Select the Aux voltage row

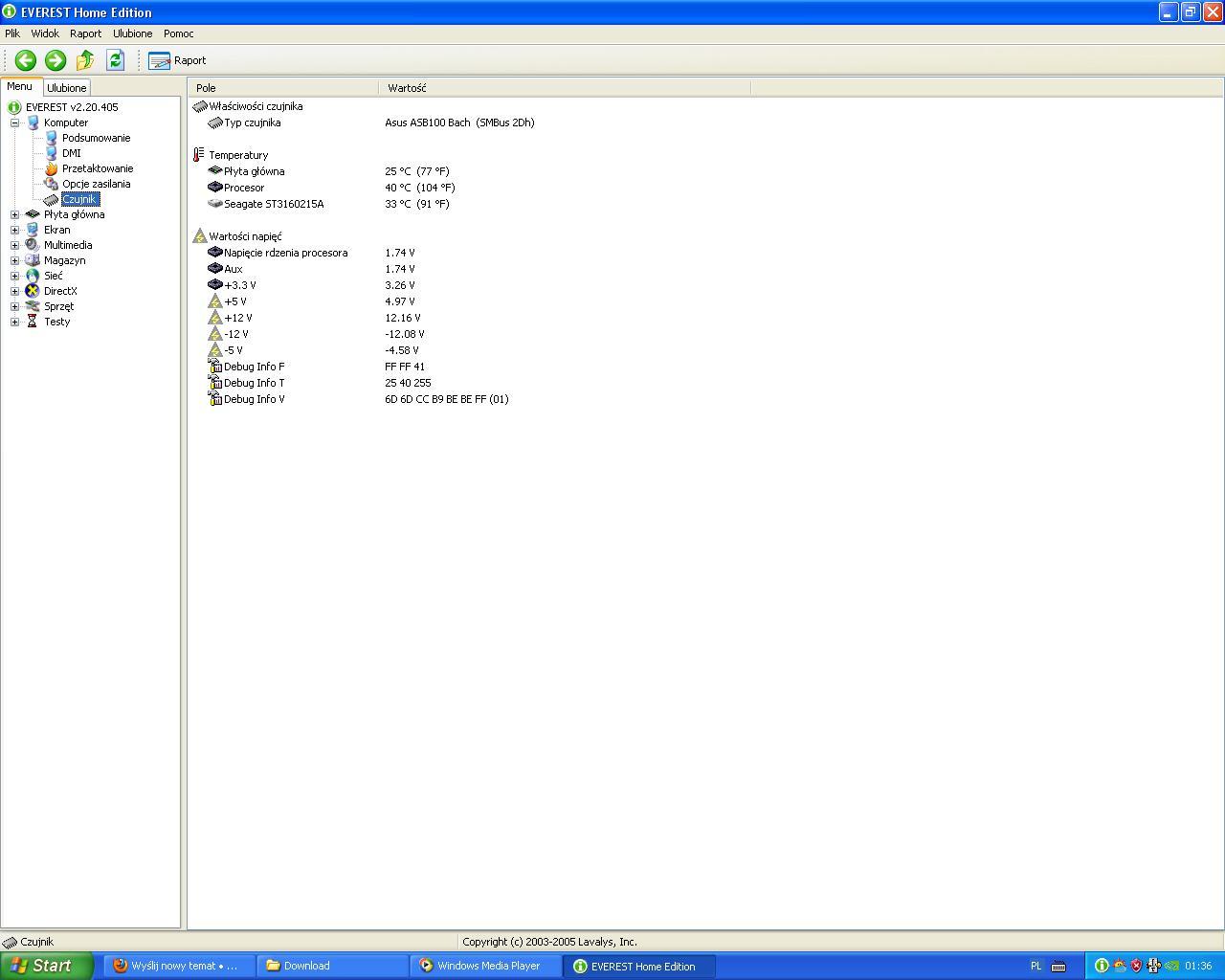469,269
